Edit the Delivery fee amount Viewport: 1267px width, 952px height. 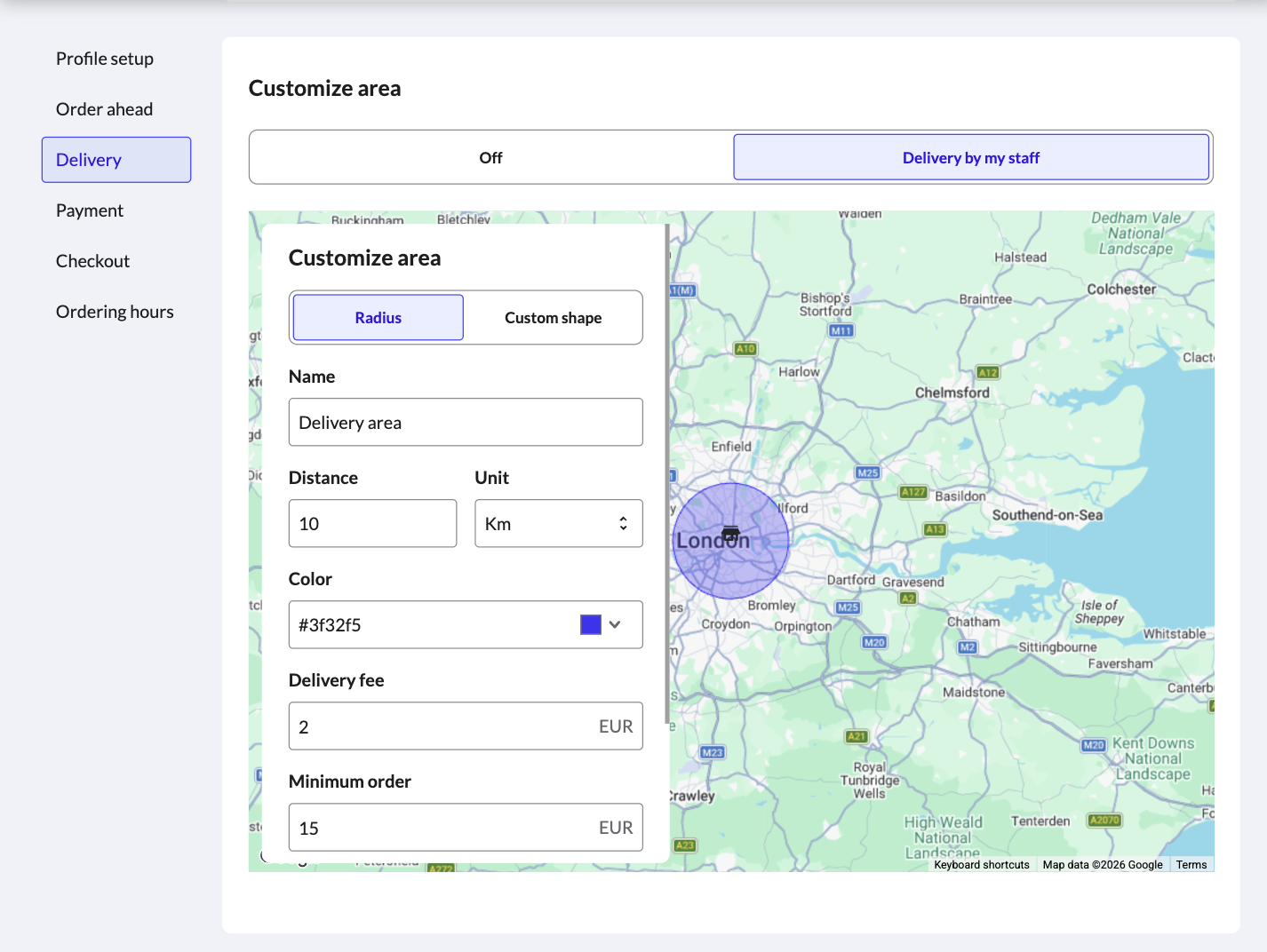[x=466, y=726]
